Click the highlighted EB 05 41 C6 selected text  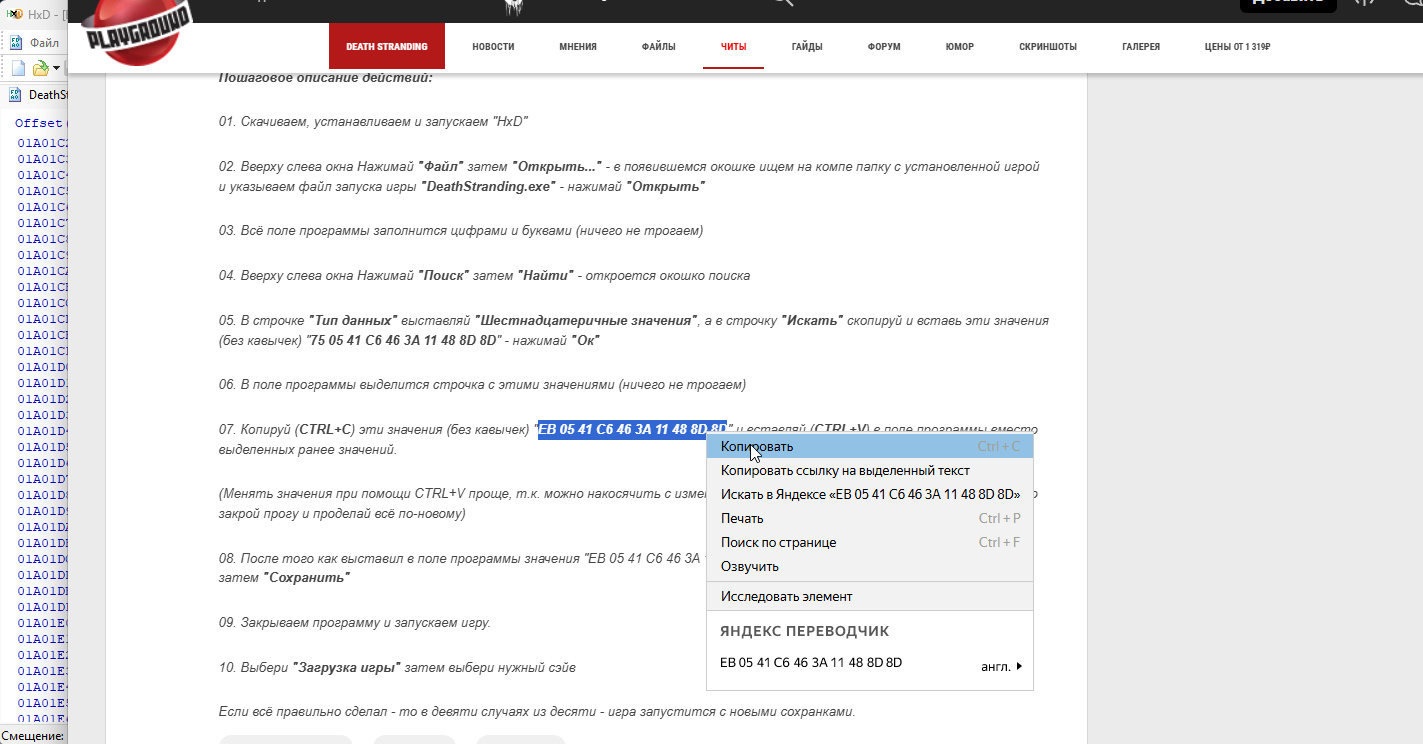click(x=632, y=430)
